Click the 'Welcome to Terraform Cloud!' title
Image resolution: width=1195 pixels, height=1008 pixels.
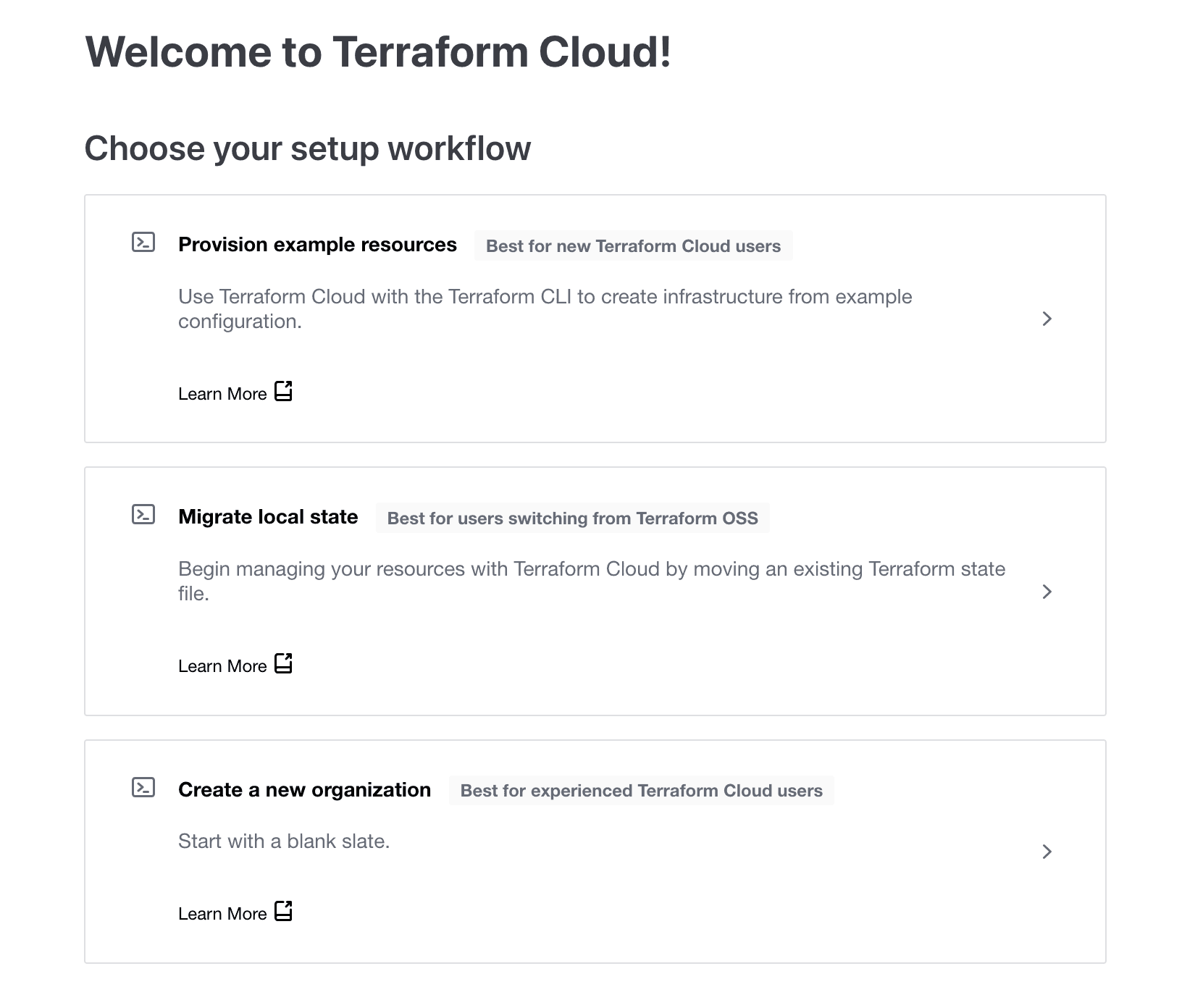click(x=378, y=52)
